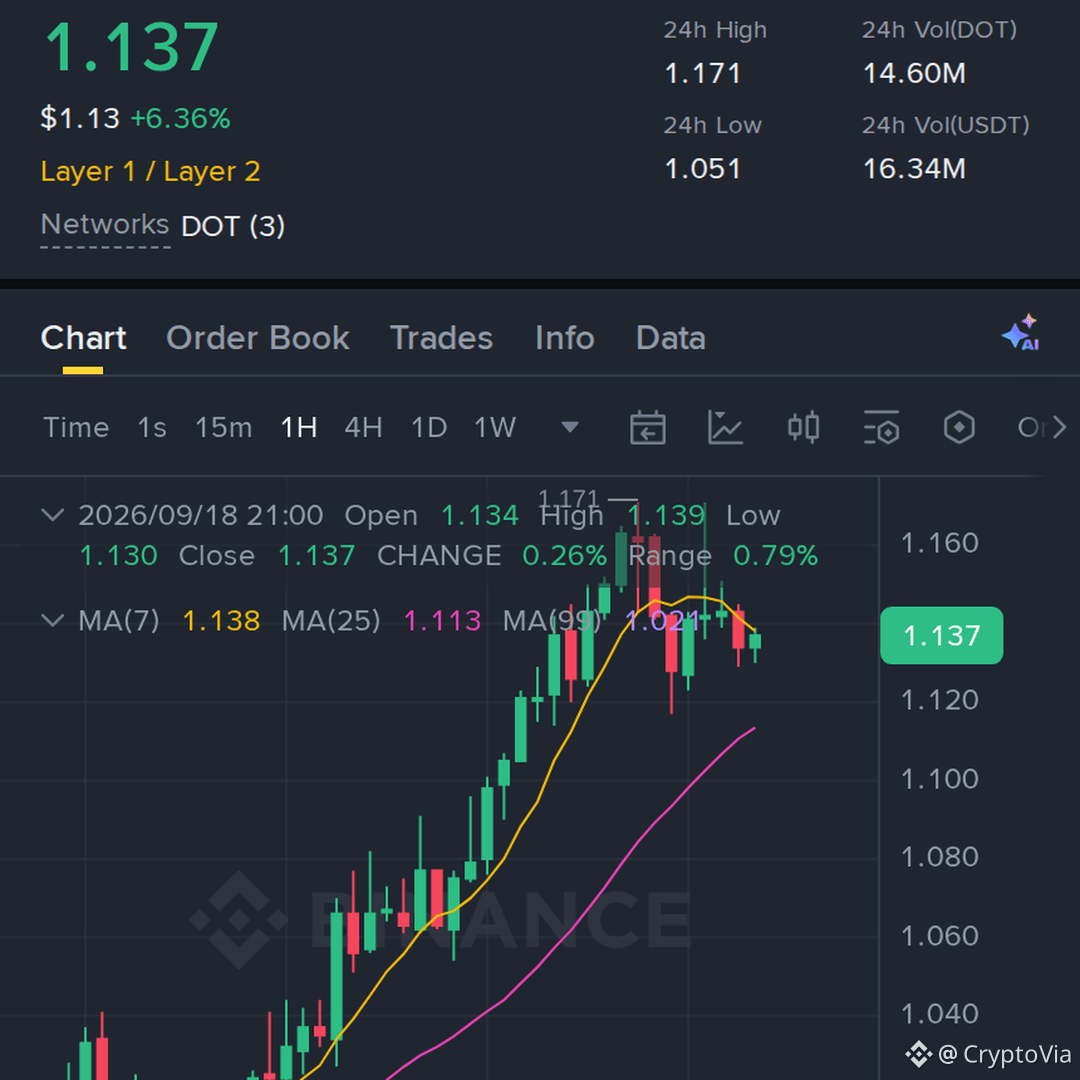This screenshot has height=1080, width=1080.
Task: Click the right arrow to show more tools
Action: pyautogui.click(x=1060, y=428)
